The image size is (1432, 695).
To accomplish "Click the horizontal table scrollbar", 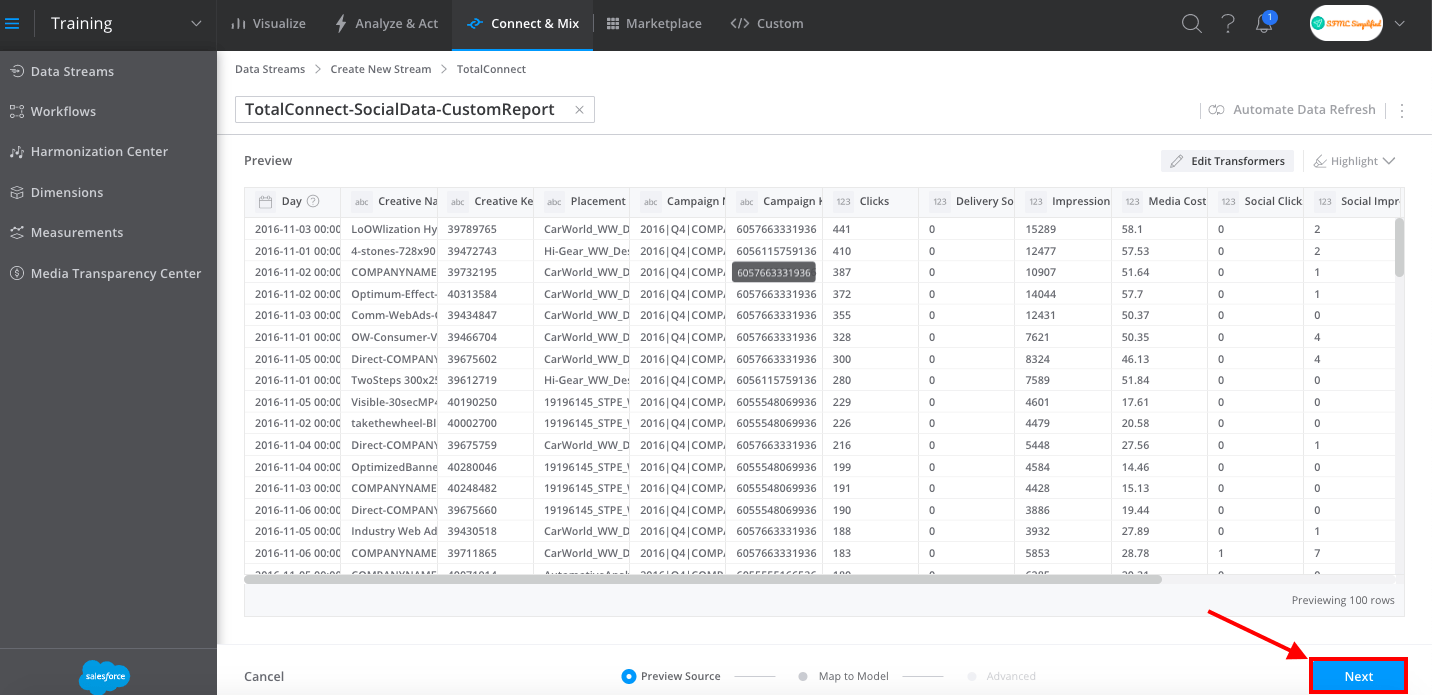I will pyautogui.click(x=703, y=579).
